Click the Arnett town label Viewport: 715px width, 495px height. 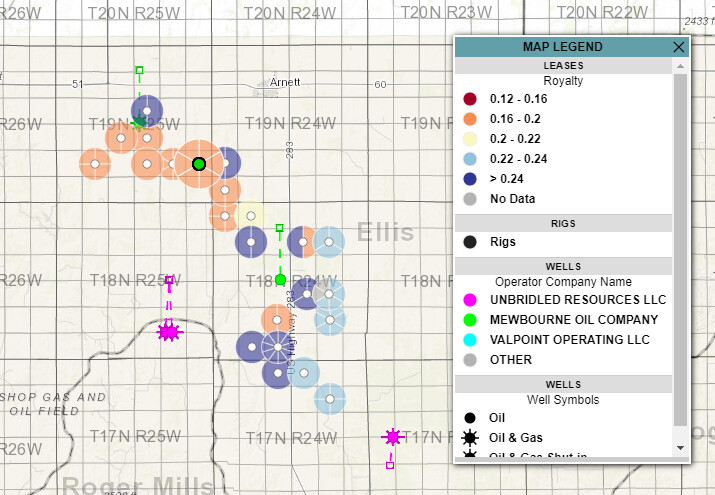pos(285,82)
